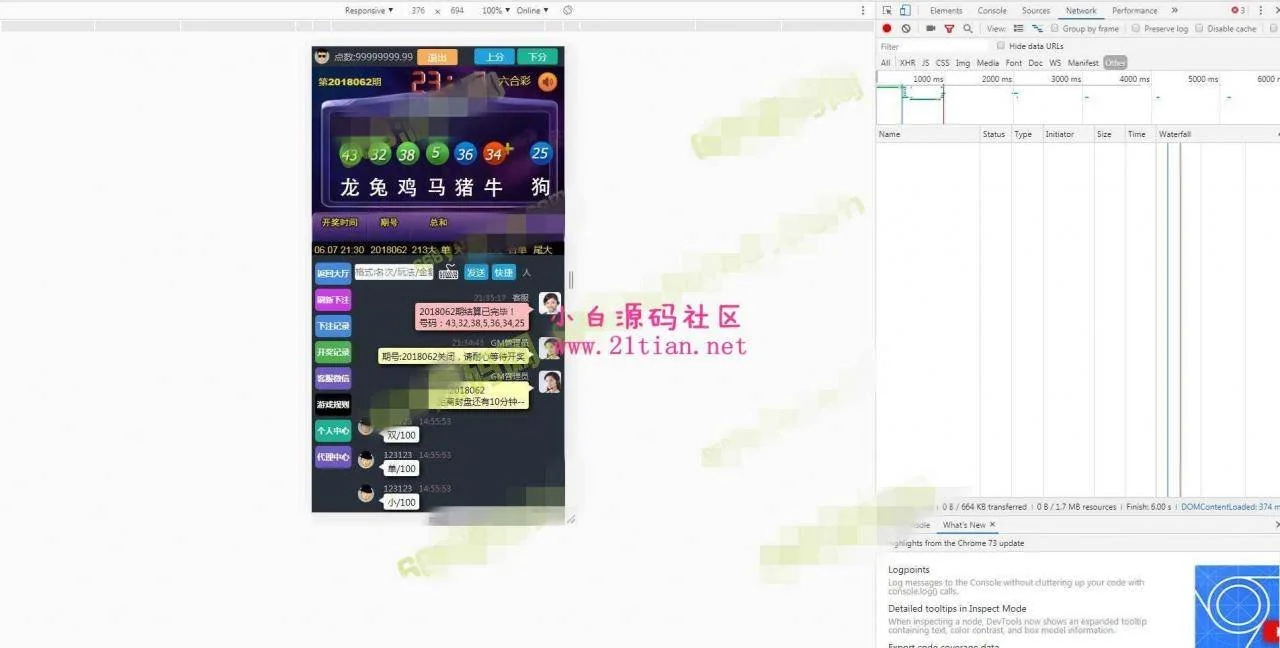Clear the network log with the clear icon
Viewport: 1280px width, 648px height.
point(906,29)
